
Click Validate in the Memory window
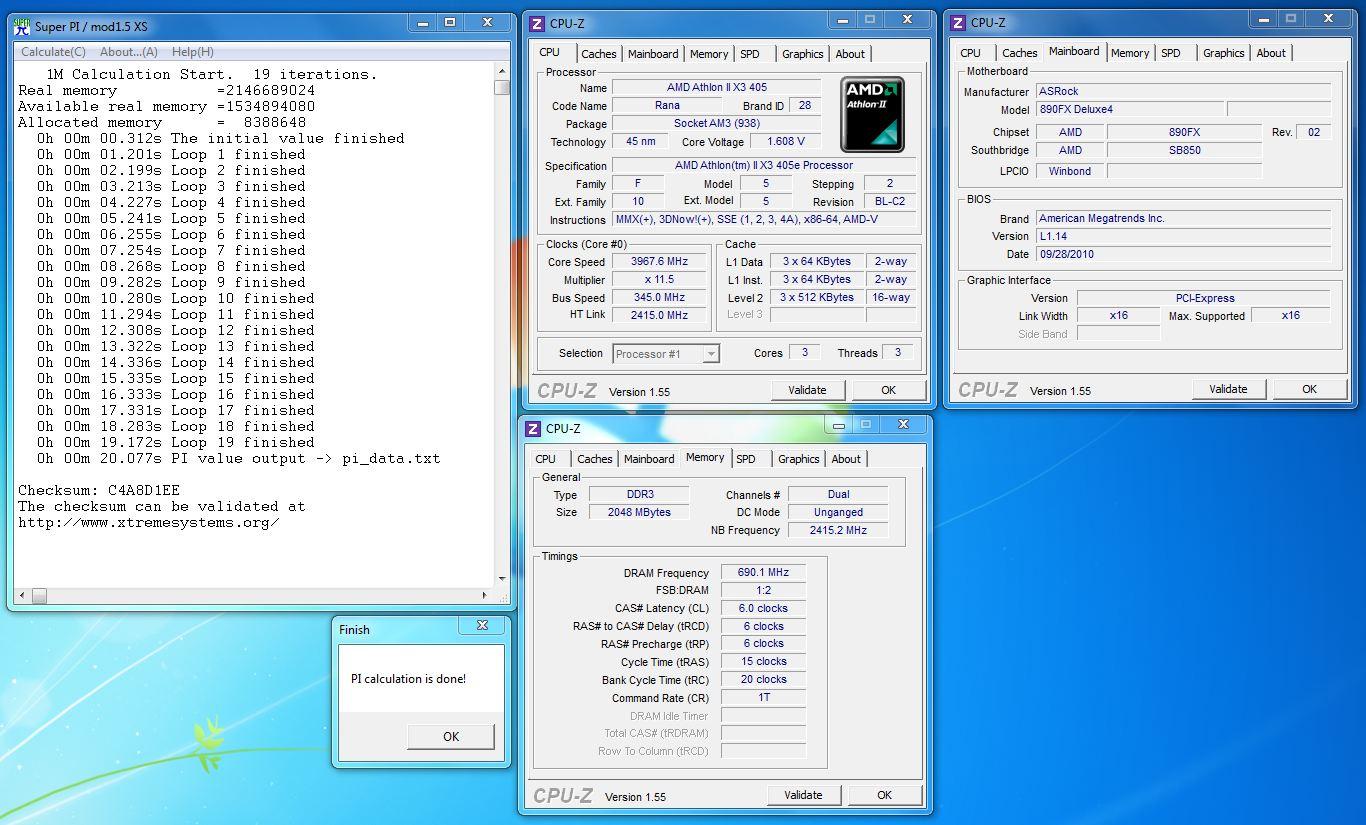[803, 795]
